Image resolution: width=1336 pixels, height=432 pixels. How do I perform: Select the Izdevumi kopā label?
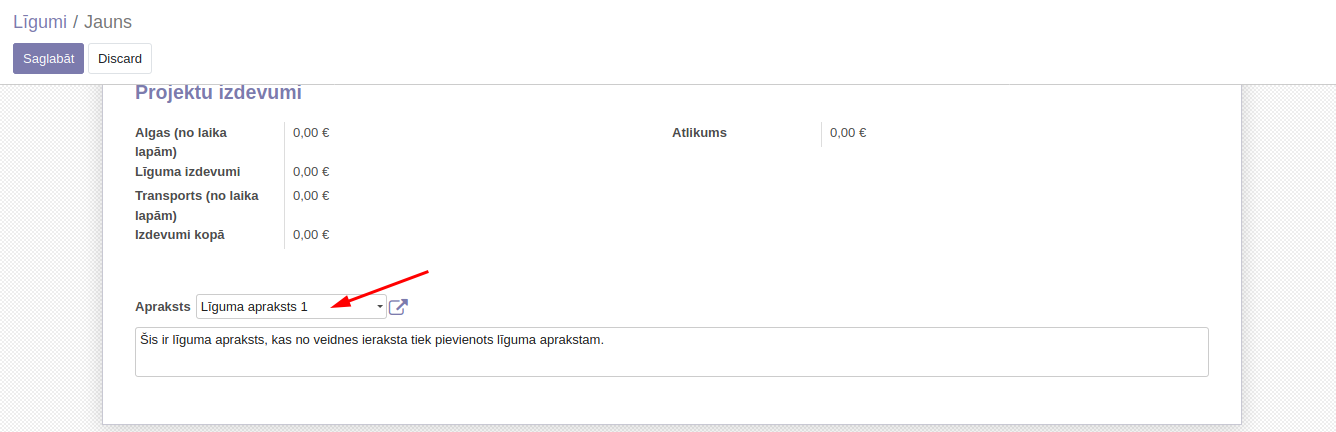coord(180,235)
